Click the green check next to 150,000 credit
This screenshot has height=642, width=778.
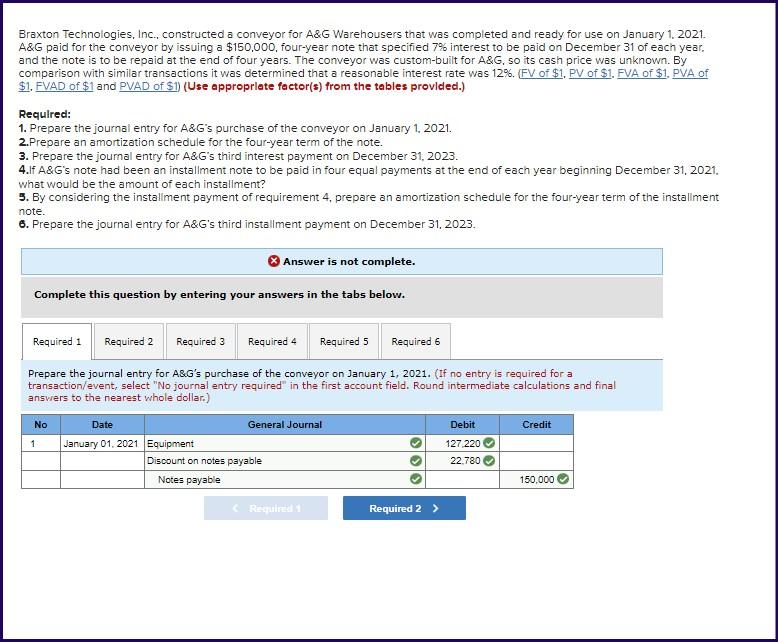(563, 479)
